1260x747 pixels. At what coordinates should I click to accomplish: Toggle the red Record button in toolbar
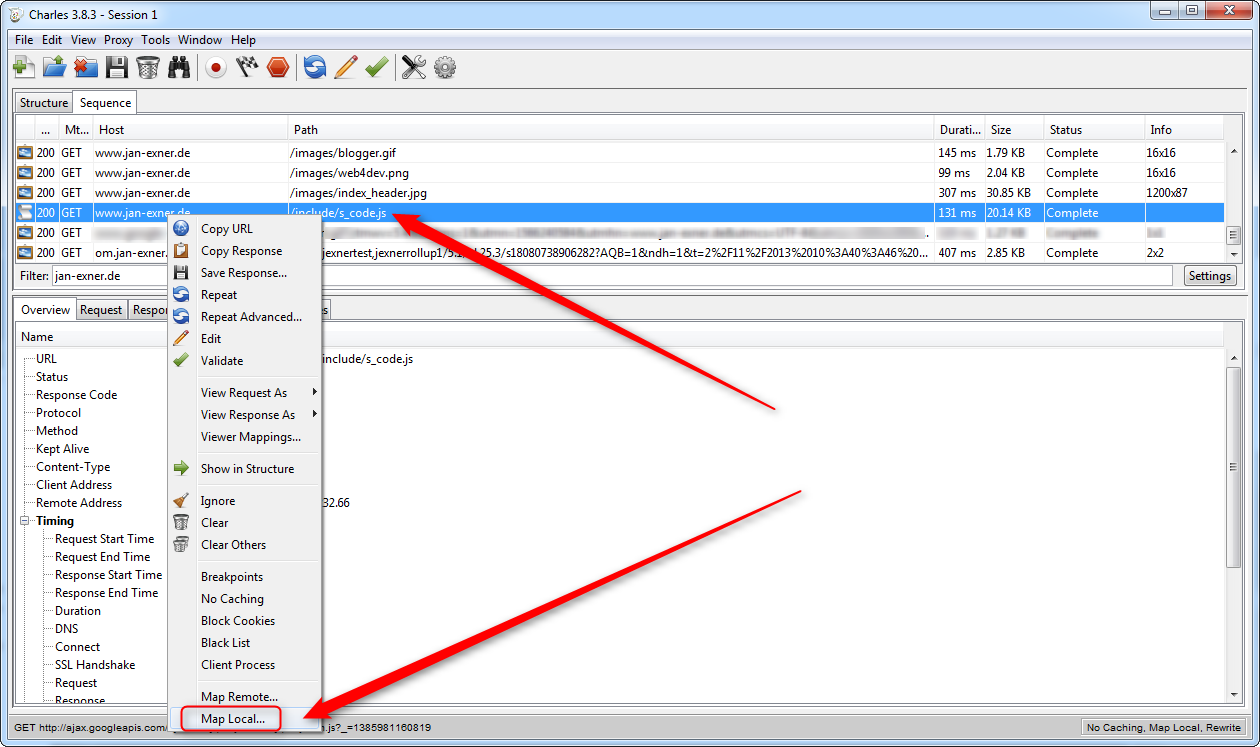click(215, 67)
